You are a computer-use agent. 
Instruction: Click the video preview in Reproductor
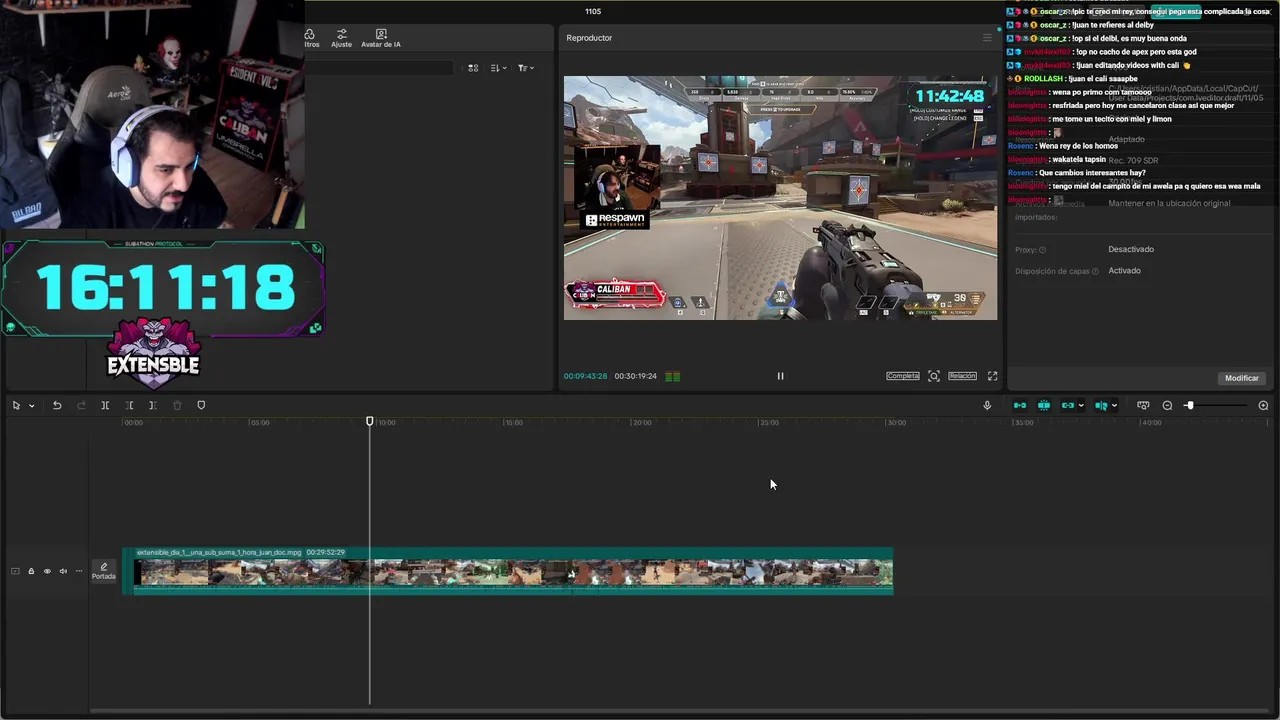pyautogui.click(x=780, y=198)
